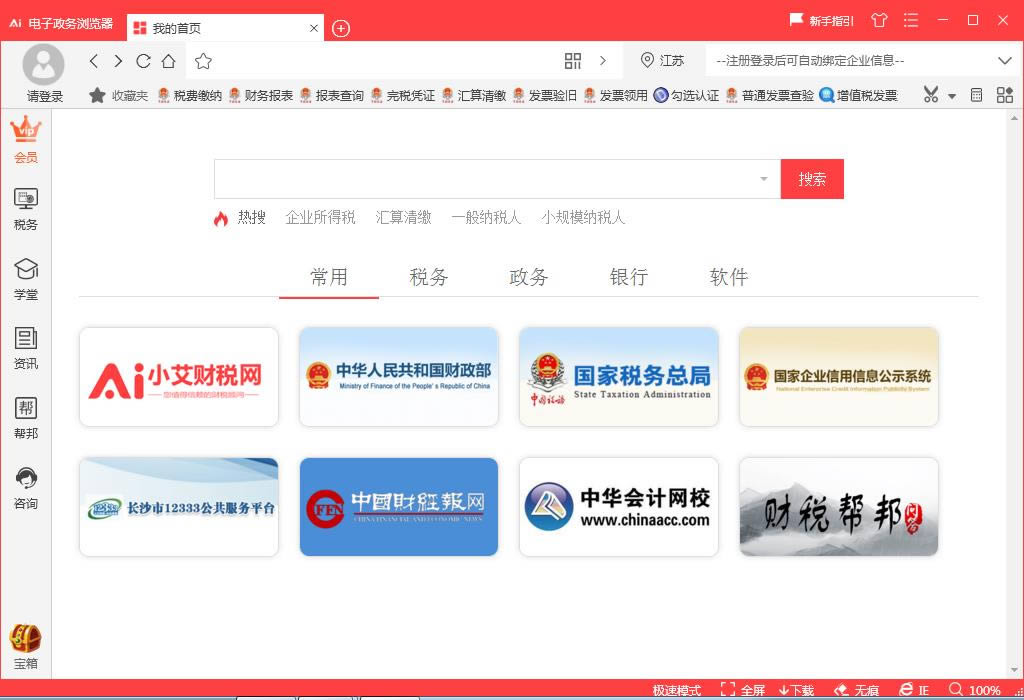Open the 国家税务总局 tile
The width and height of the screenshot is (1024, 700).
point(619,377)
